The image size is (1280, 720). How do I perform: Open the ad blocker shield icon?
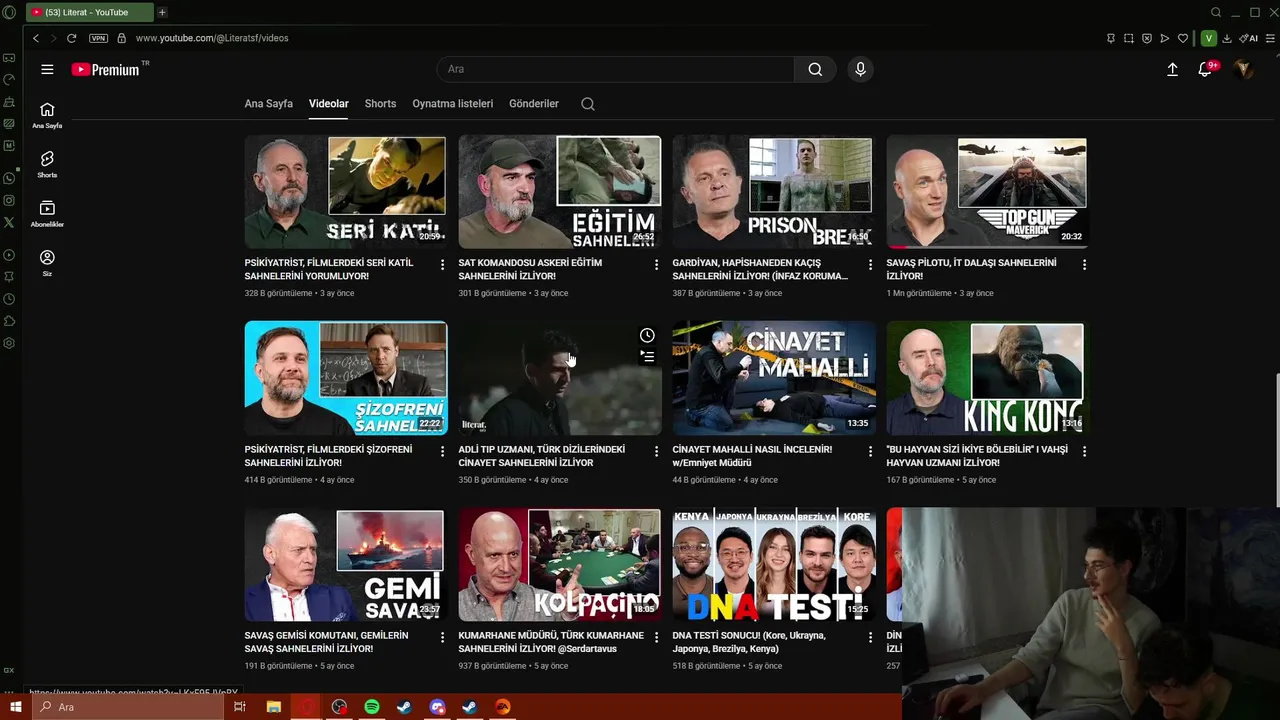(x=1147, y=38)
